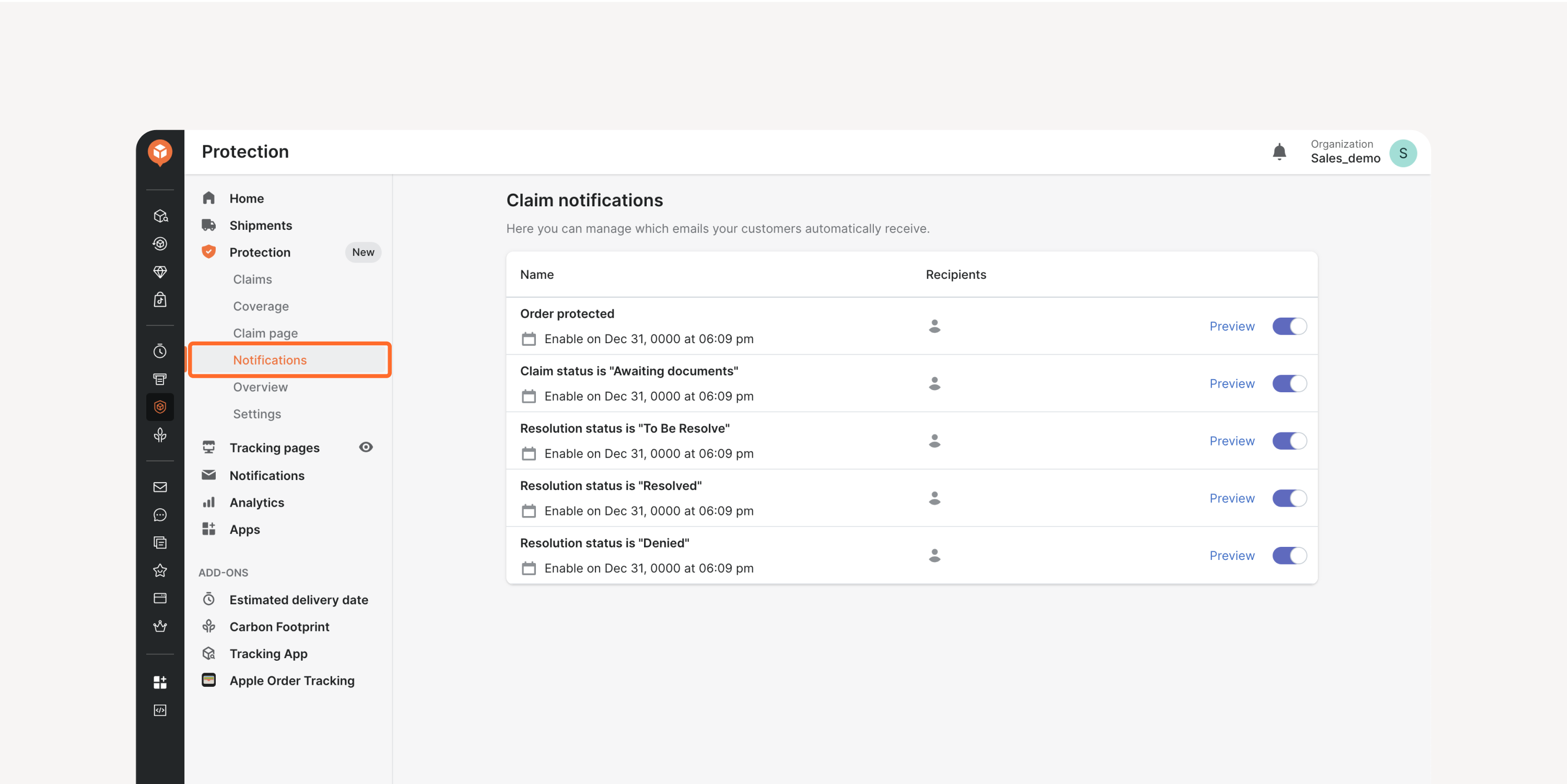Click the apps grid-plus icon in dark sidebar
The image size is (1567, 784).
pyautogui.click(x=160, y=683)
